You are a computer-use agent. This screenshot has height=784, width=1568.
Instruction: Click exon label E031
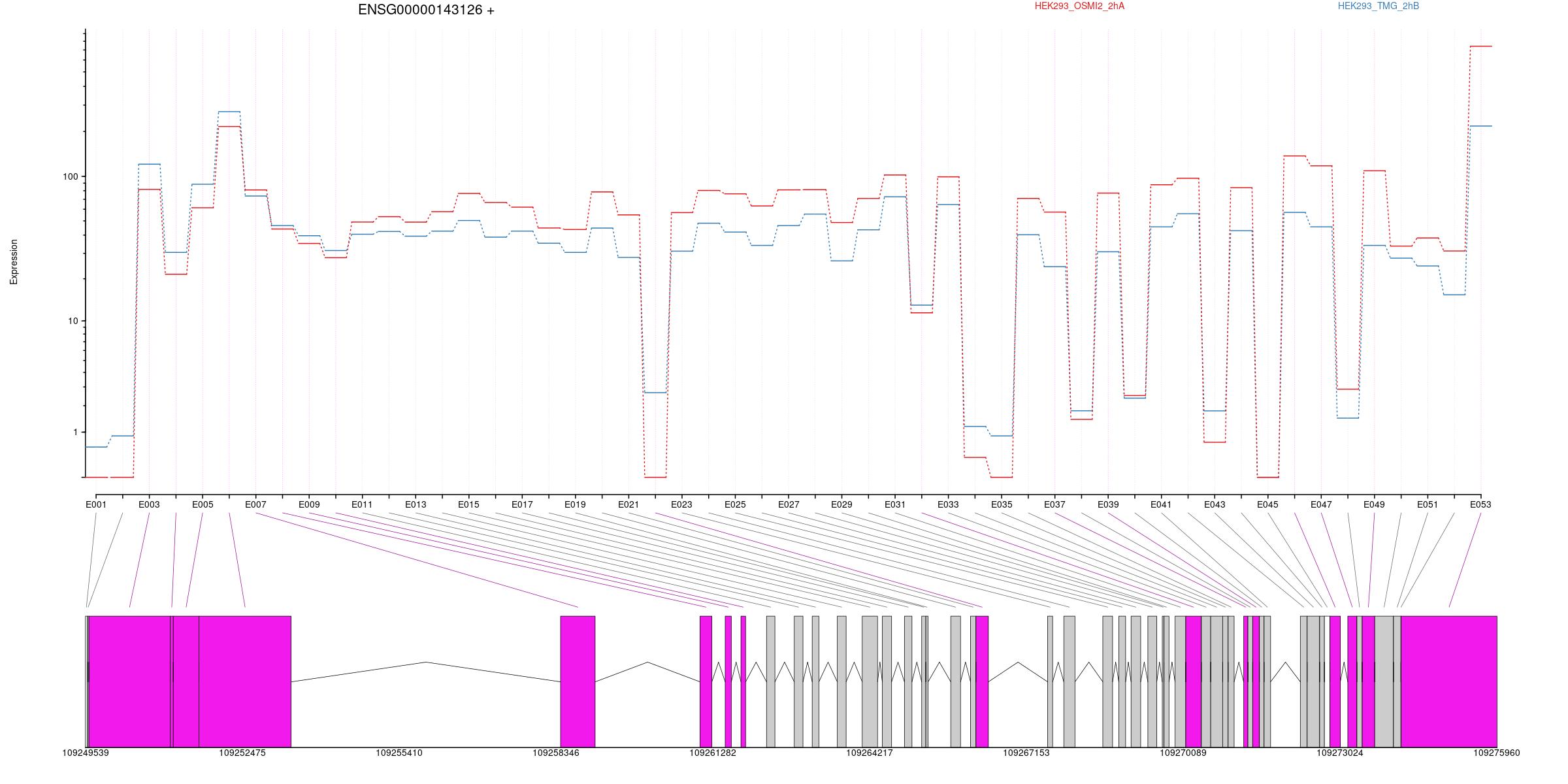pyautogui.click(x=895, y=504)
